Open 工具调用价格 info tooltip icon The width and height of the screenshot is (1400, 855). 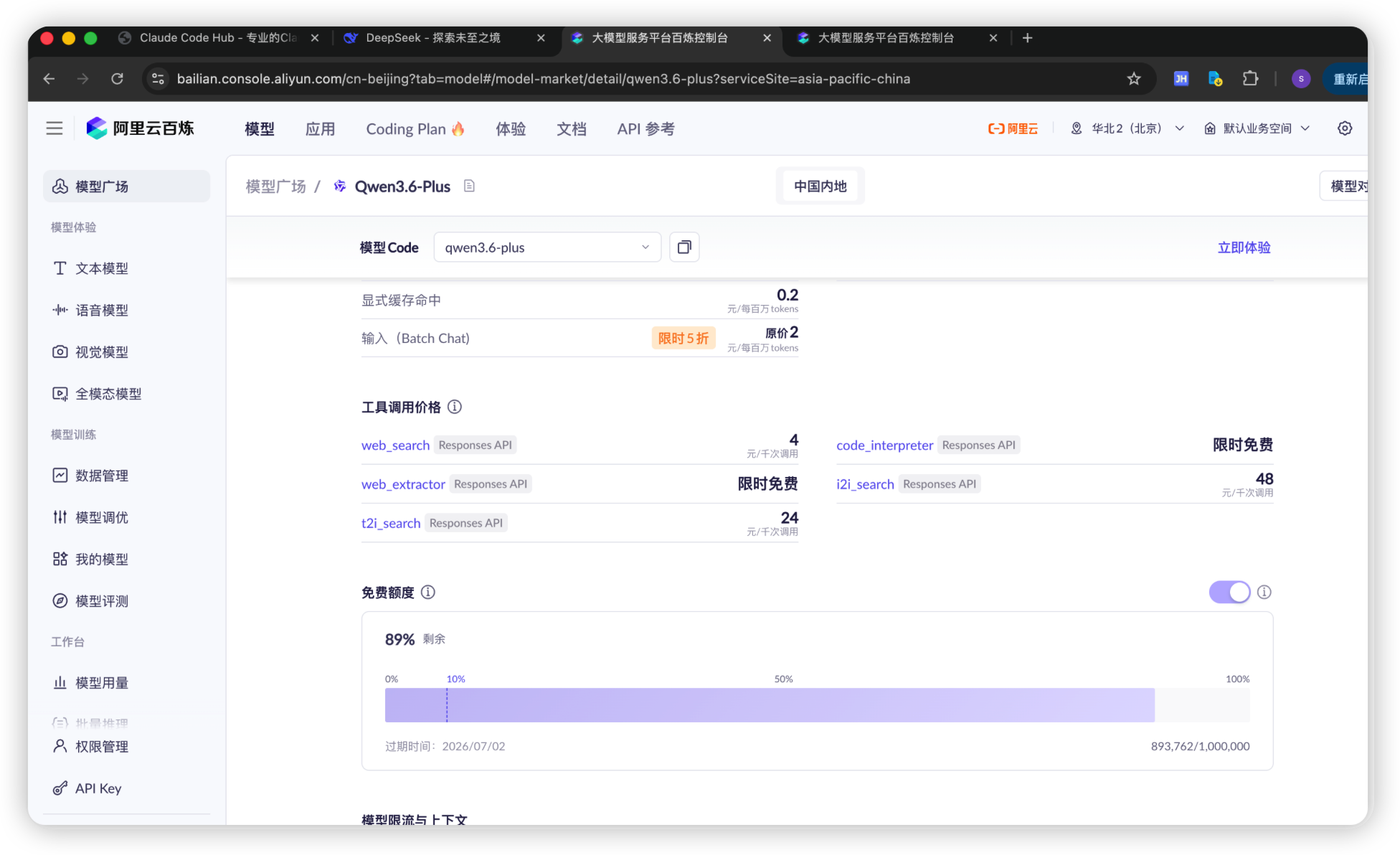454,407
